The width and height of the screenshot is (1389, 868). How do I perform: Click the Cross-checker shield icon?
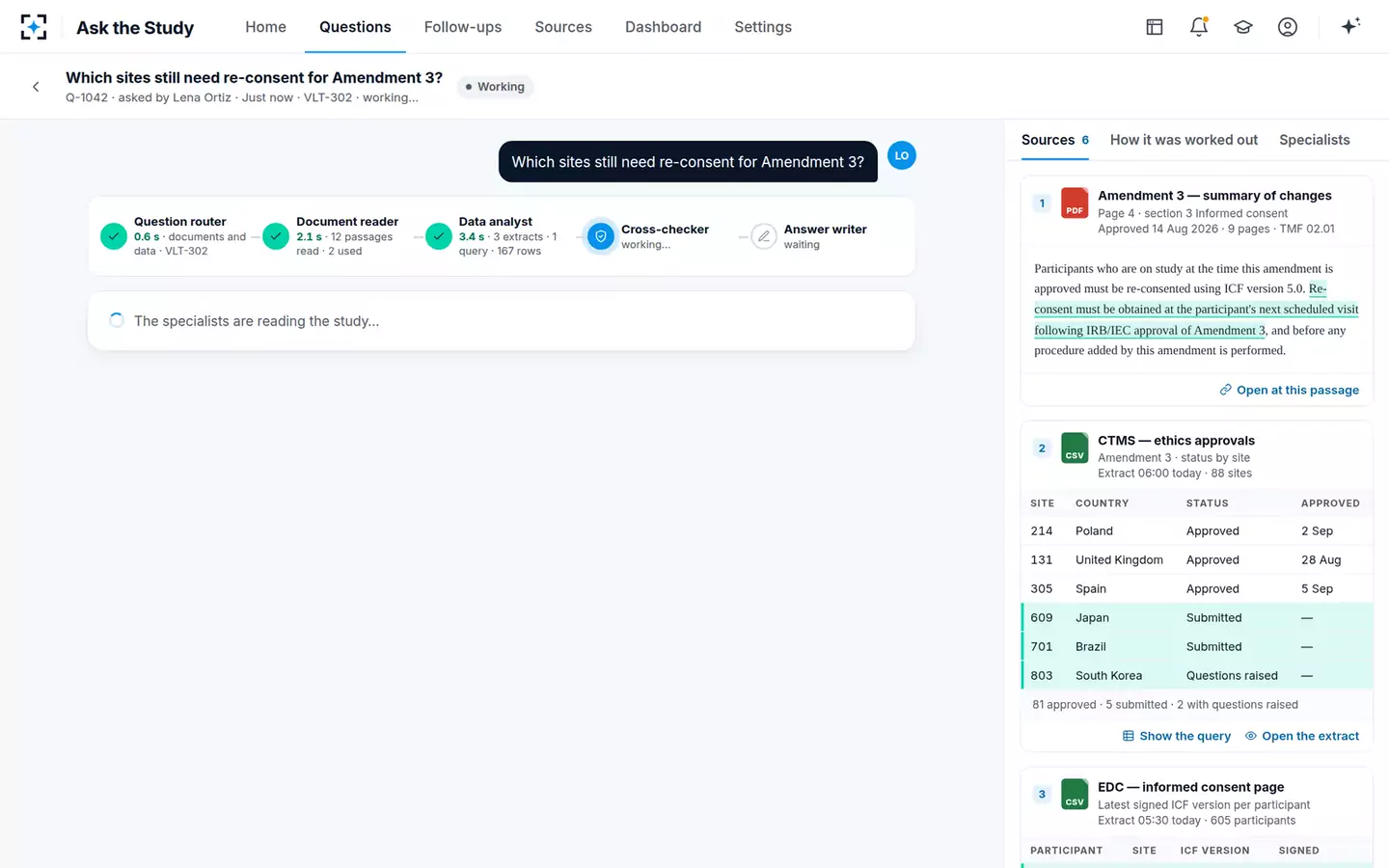click(x=601, y=236)
